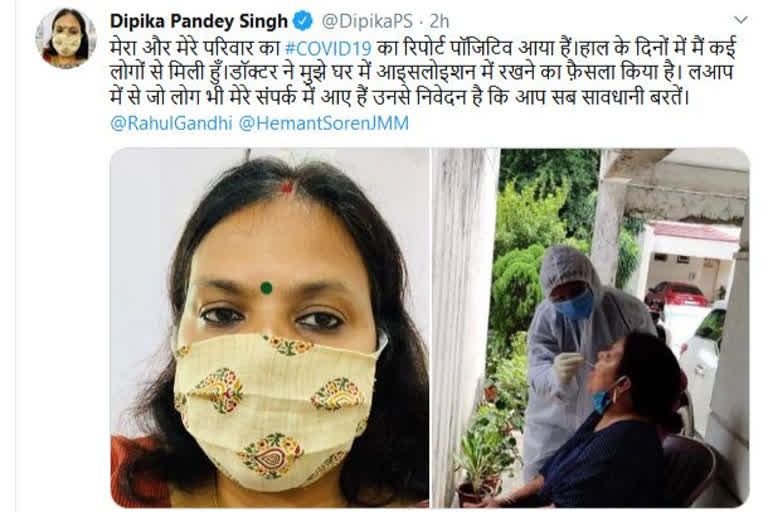Click the last line of tweet text
This screenshot has width=768, height=512.
(400, 97)
